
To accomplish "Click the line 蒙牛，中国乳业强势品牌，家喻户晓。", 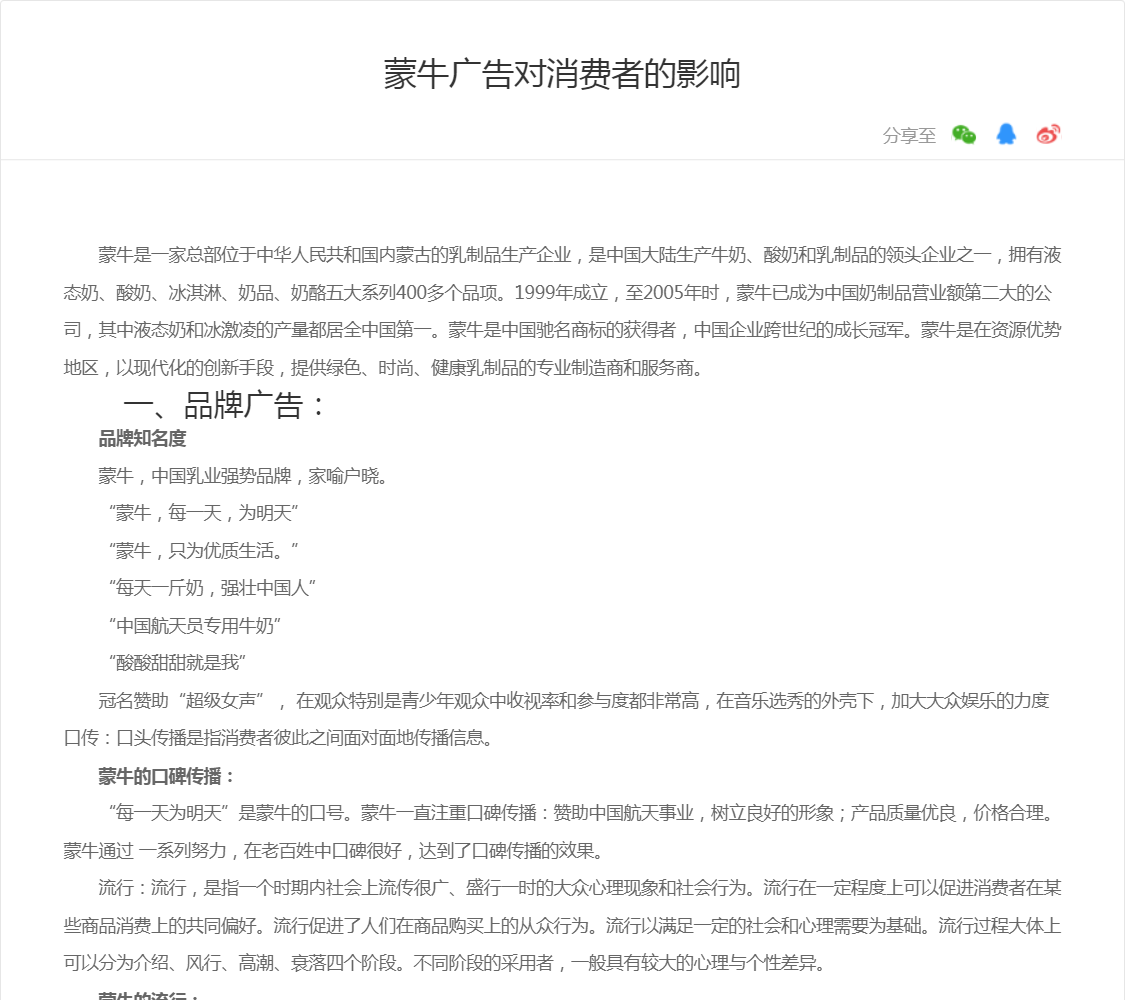I will (243, 476).
